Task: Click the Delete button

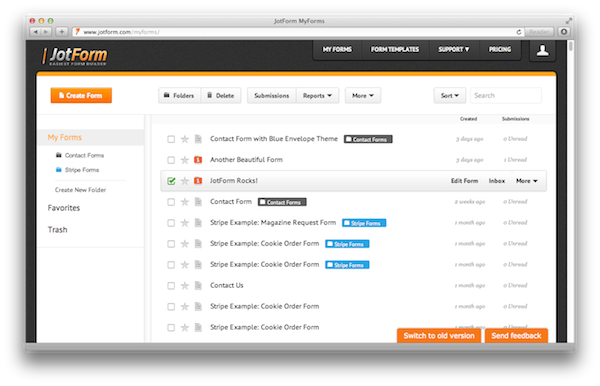Action: 221,96
